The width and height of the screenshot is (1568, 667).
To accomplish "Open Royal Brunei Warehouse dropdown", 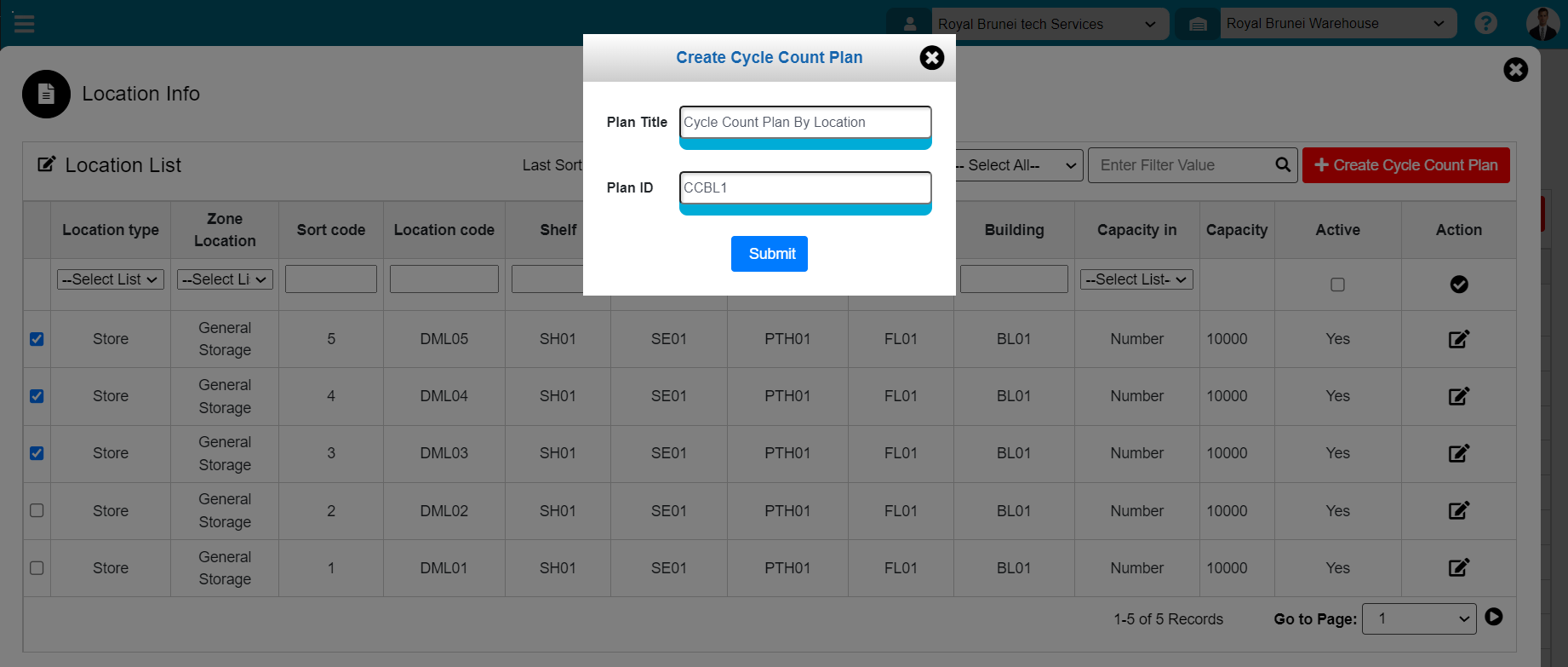I will pos(1336,24).
